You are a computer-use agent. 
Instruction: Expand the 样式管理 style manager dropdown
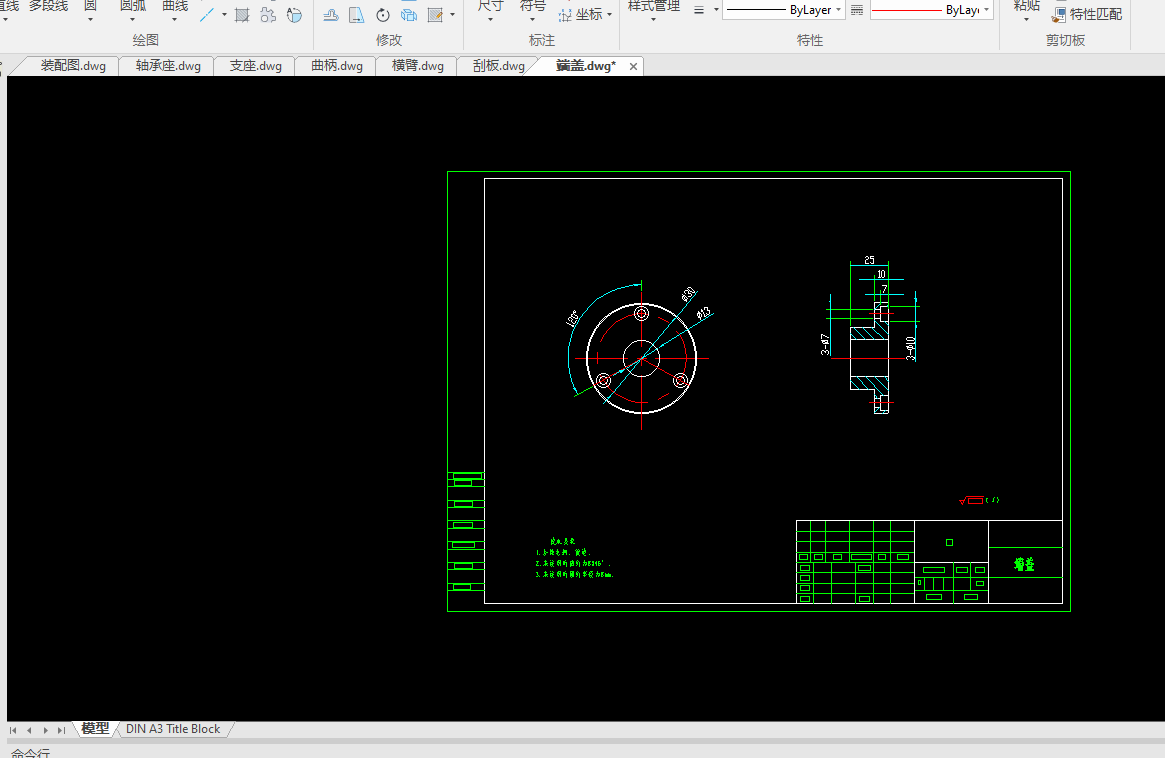click(653, 19)
